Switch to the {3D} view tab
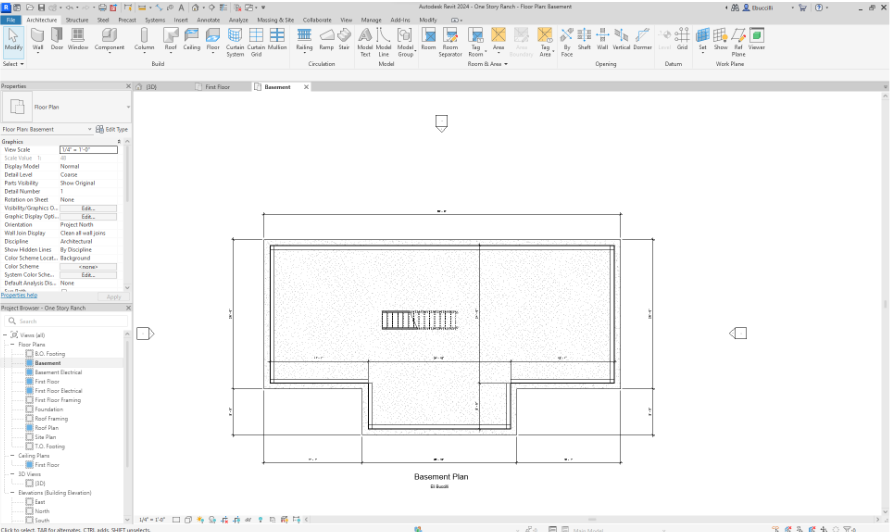Image resolution: width=891 pixels, height=532 pixels. coord(151,87)
